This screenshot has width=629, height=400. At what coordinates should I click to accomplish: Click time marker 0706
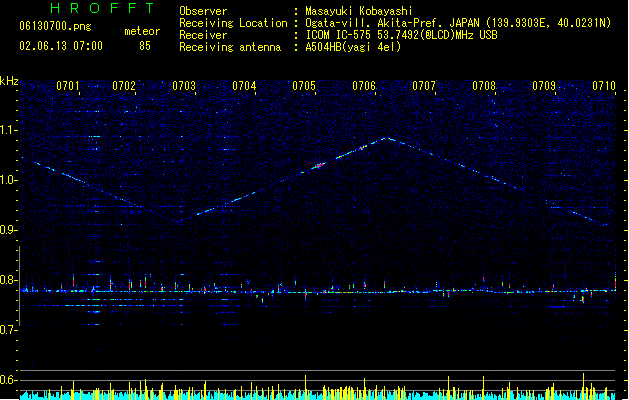click(364, 86)
